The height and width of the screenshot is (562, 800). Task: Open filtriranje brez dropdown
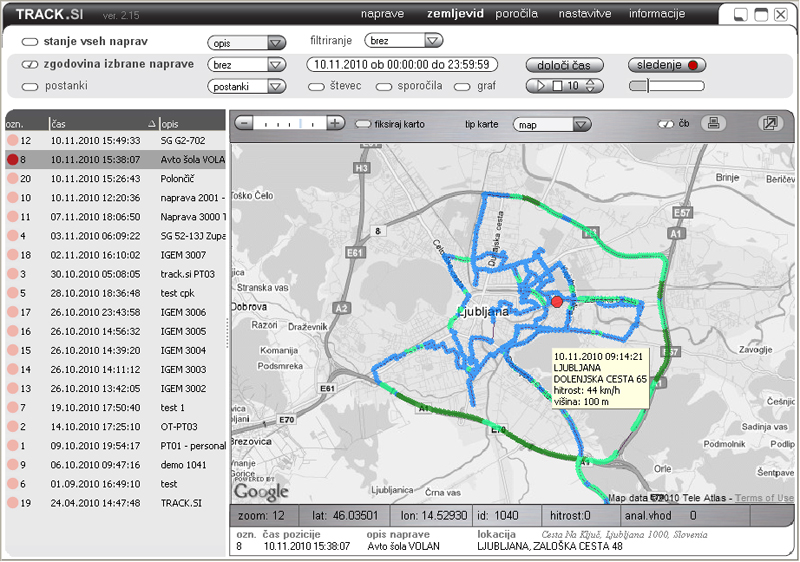point(404,40)
